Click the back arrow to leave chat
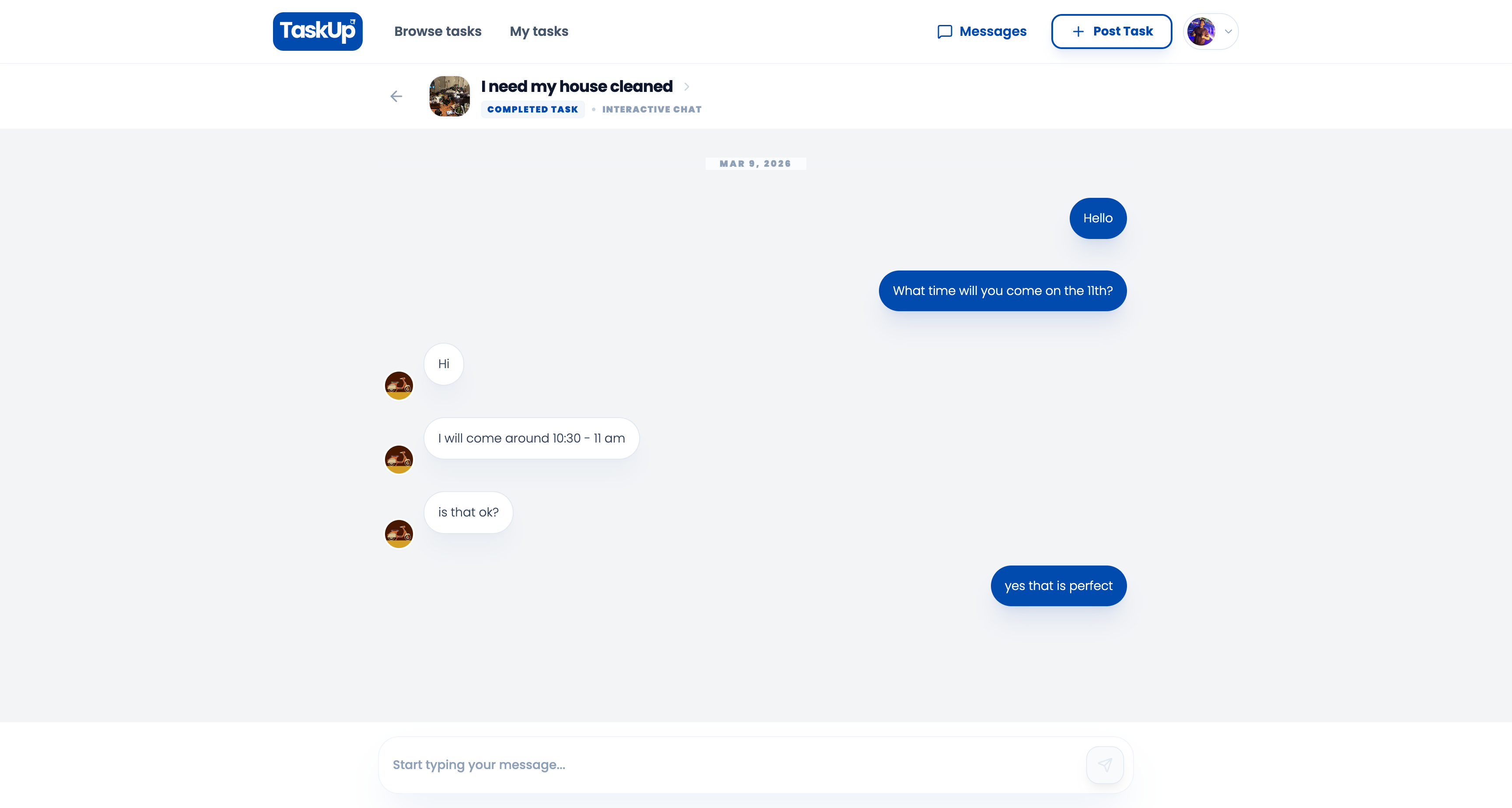Image resolution: width=1512 pixels, height=808 pixels. tap(396, 96)
